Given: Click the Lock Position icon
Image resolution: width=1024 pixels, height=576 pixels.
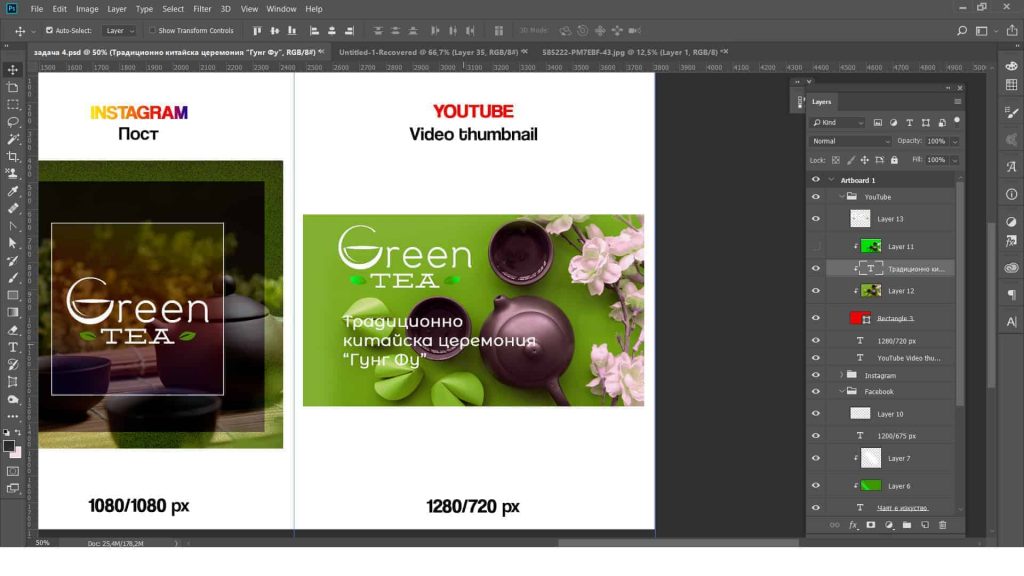Looking at the screenshot, I should tap(865, 160).
